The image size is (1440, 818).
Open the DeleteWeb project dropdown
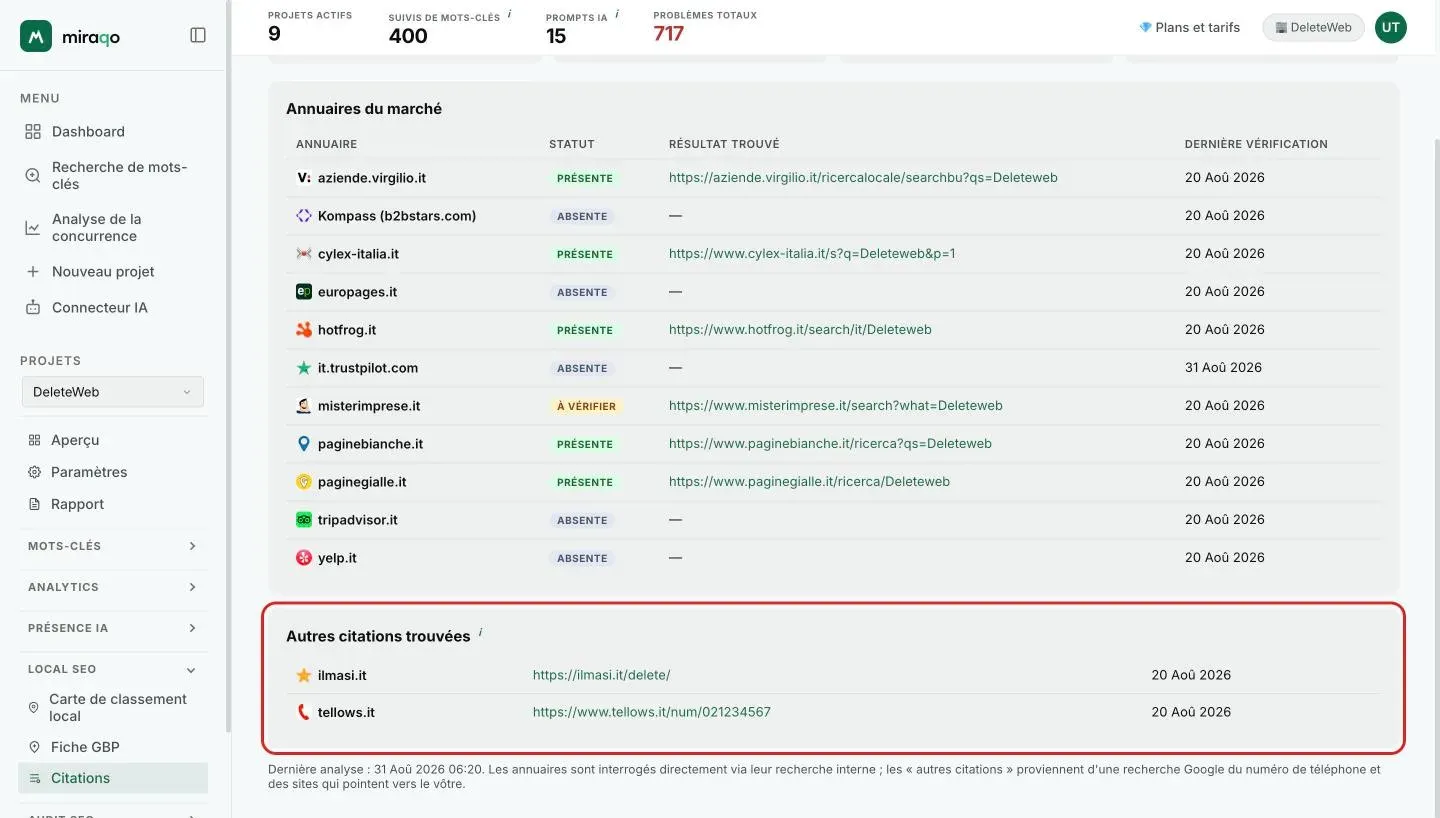(113, 392)
